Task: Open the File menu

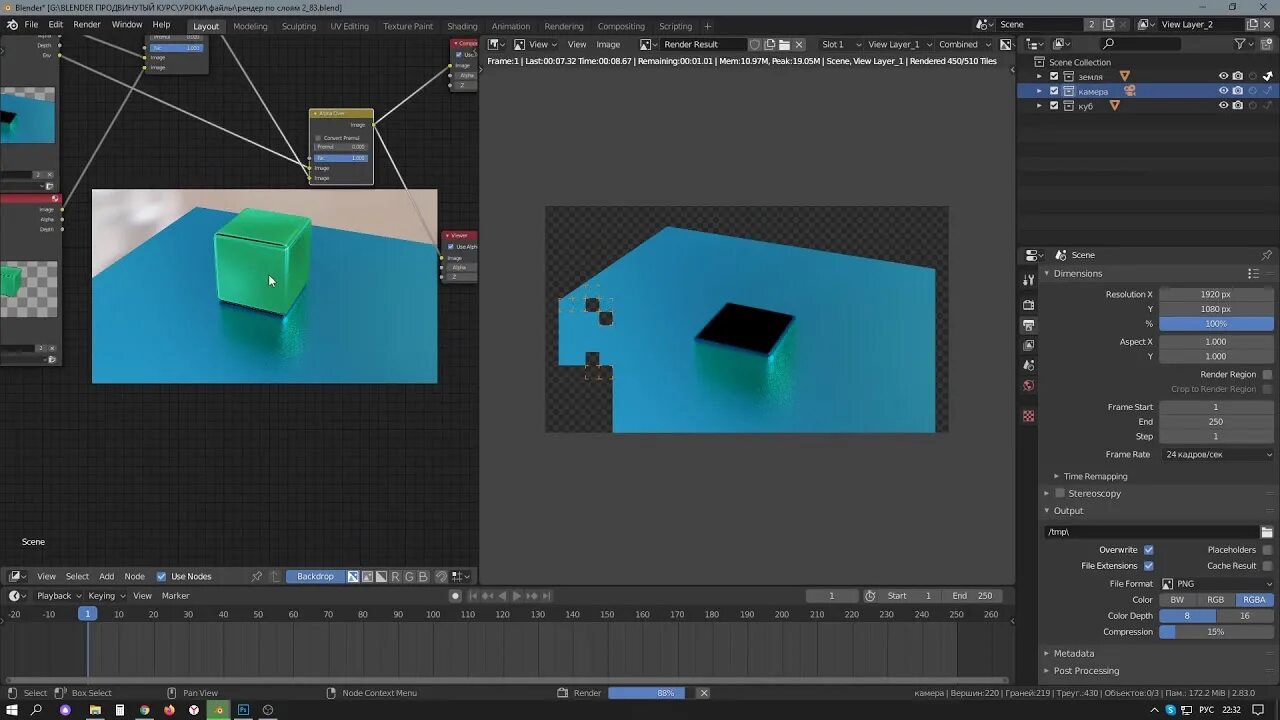Action: (31, 24)
